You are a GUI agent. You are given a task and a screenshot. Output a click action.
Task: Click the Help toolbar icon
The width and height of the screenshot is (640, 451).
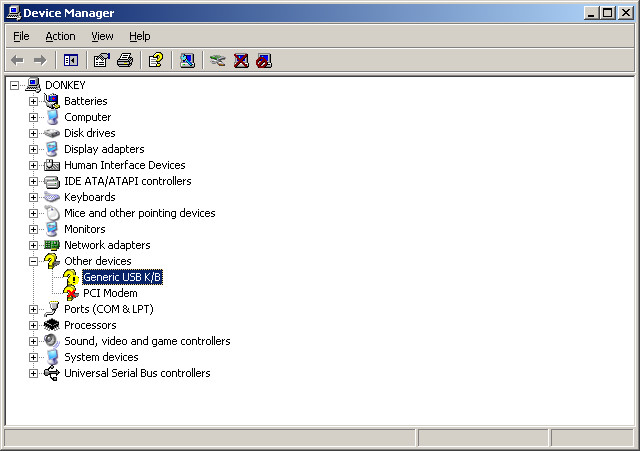tap(155, 61)
